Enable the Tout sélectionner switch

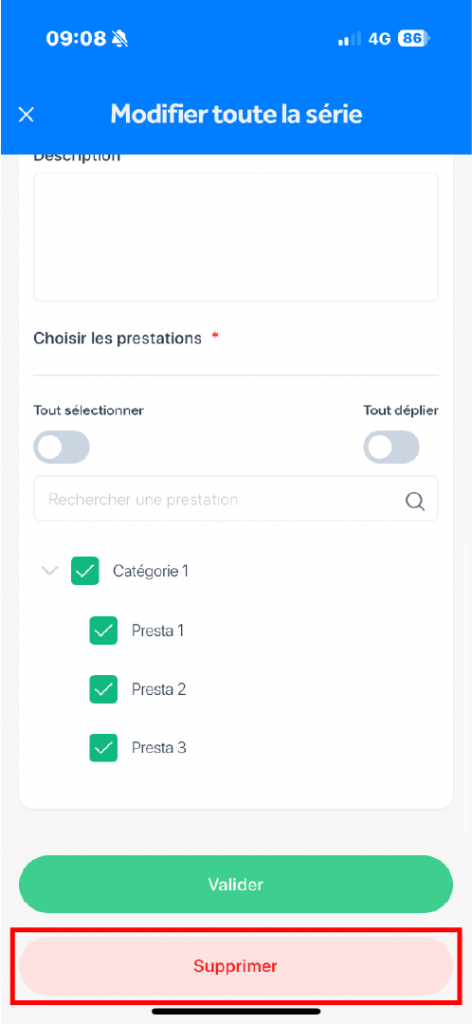click(x=61, y=447)
